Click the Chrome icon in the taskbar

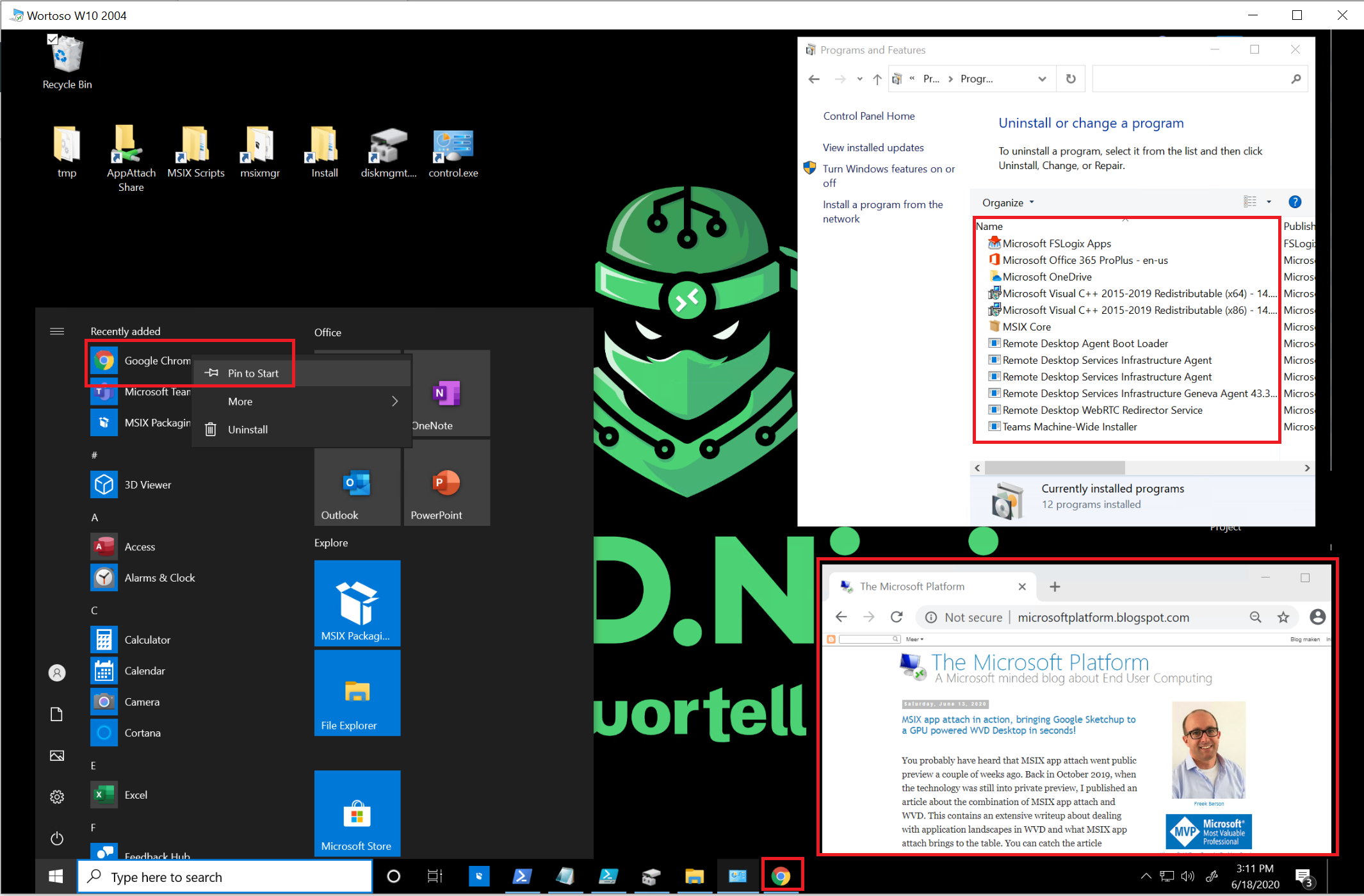(781, 876)
